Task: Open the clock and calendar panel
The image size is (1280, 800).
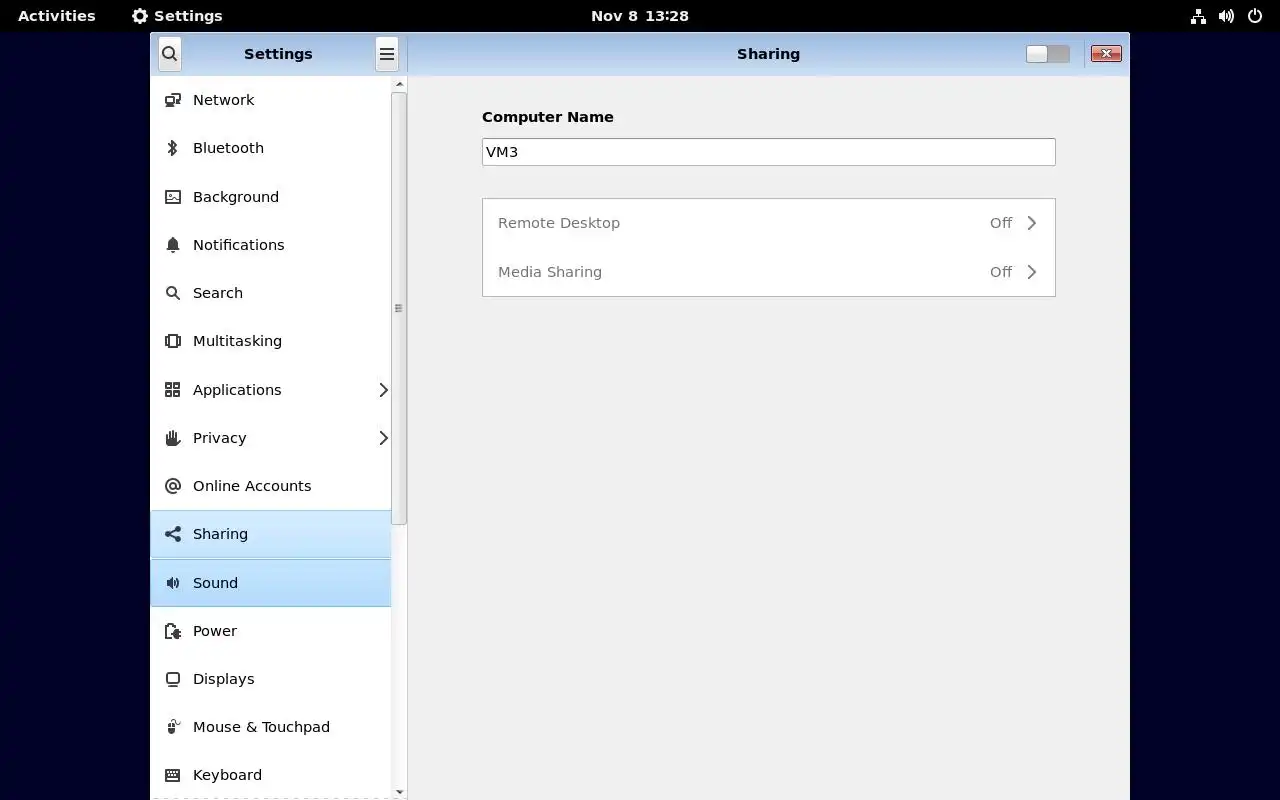Action: [640, 16]
